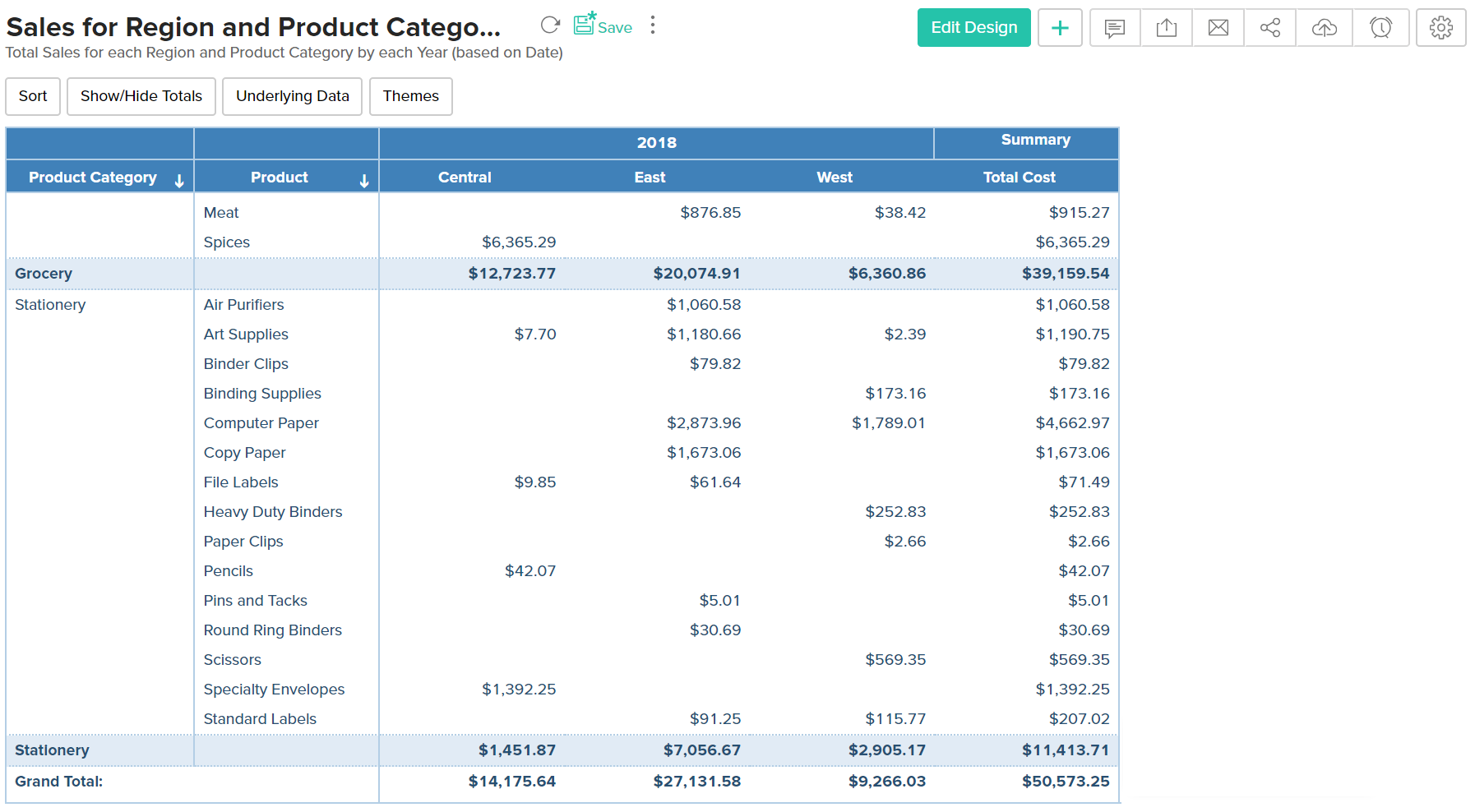Click the Sort button
Screen dimensions: 1475x812
click(33, 96)
